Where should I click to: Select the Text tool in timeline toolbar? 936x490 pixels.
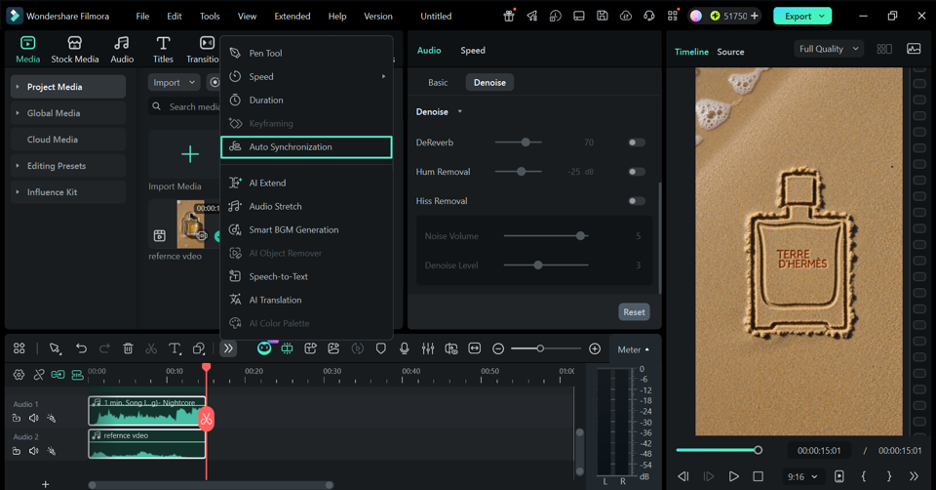(x=174, y=349)
